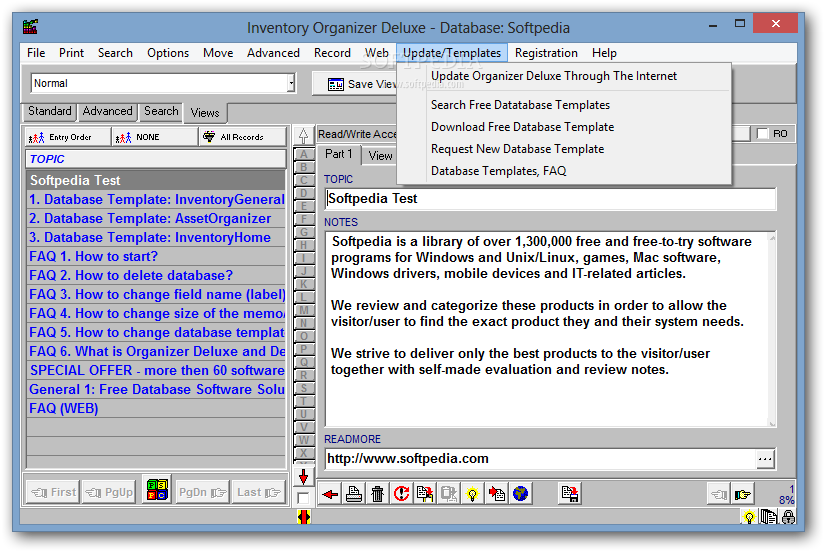Click the padlock icon in status bar
The width and height of the screenshot is (825, 552).
point(788,517)
